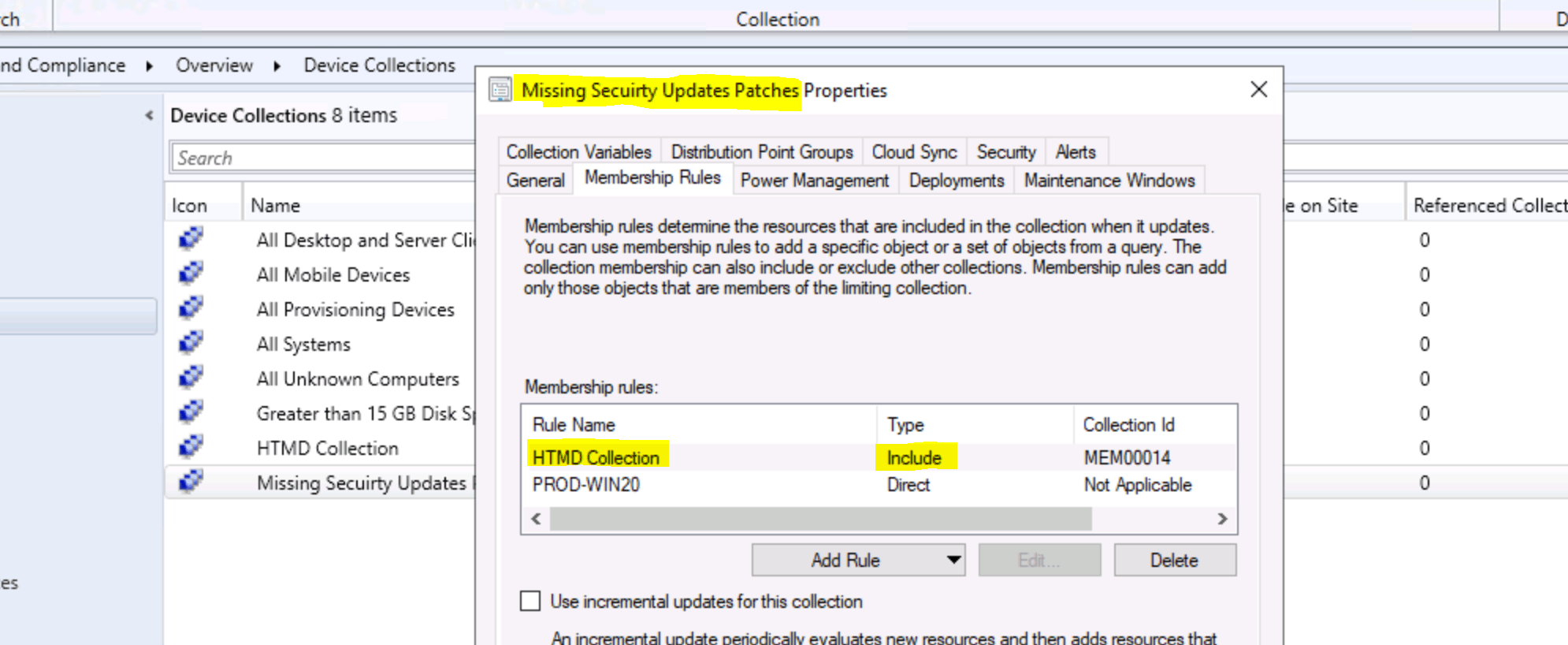This screenshot has width=1568, height=645.
Task: Select the PROD-WIN20 membership rule
Action: coord(879,484)
